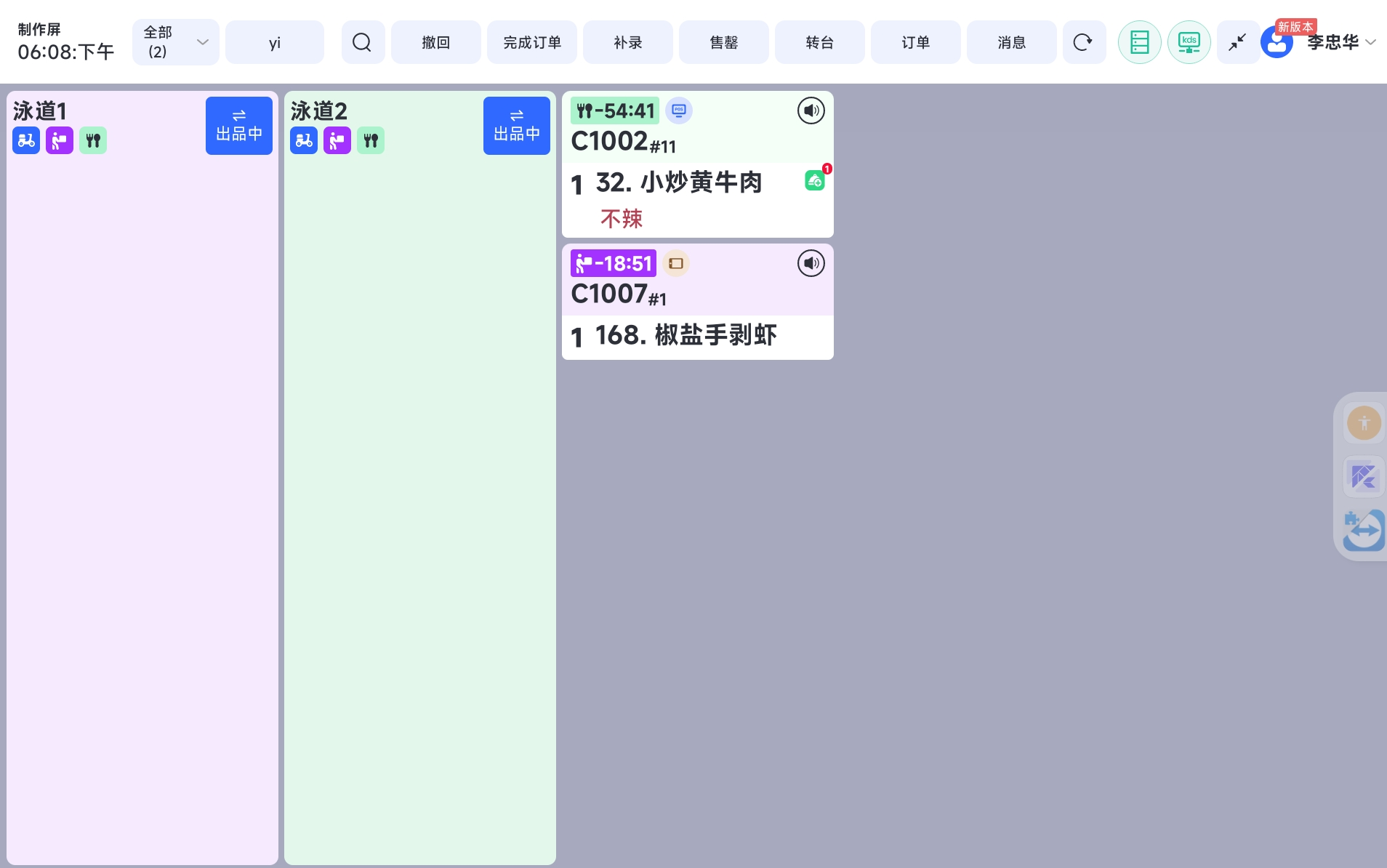
Task: Select the 椒盐手剥虾 order item
Action: tap(686, 336)
